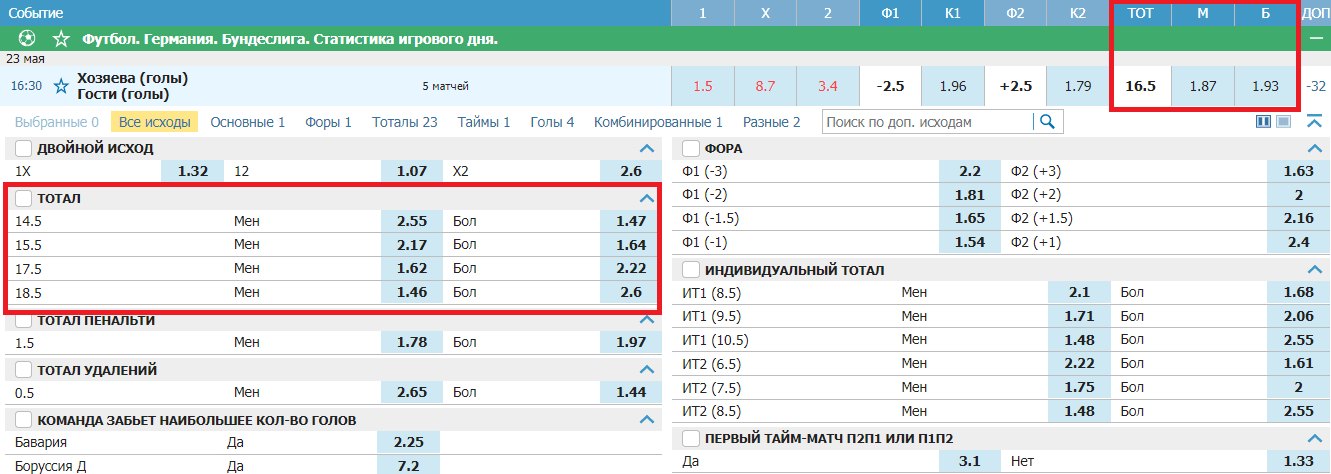Tick the ТОТАЛ УДАЛЕНИЙ checkbox
1331x474 pixels.
pyautogui.click(x=24, y=370)
